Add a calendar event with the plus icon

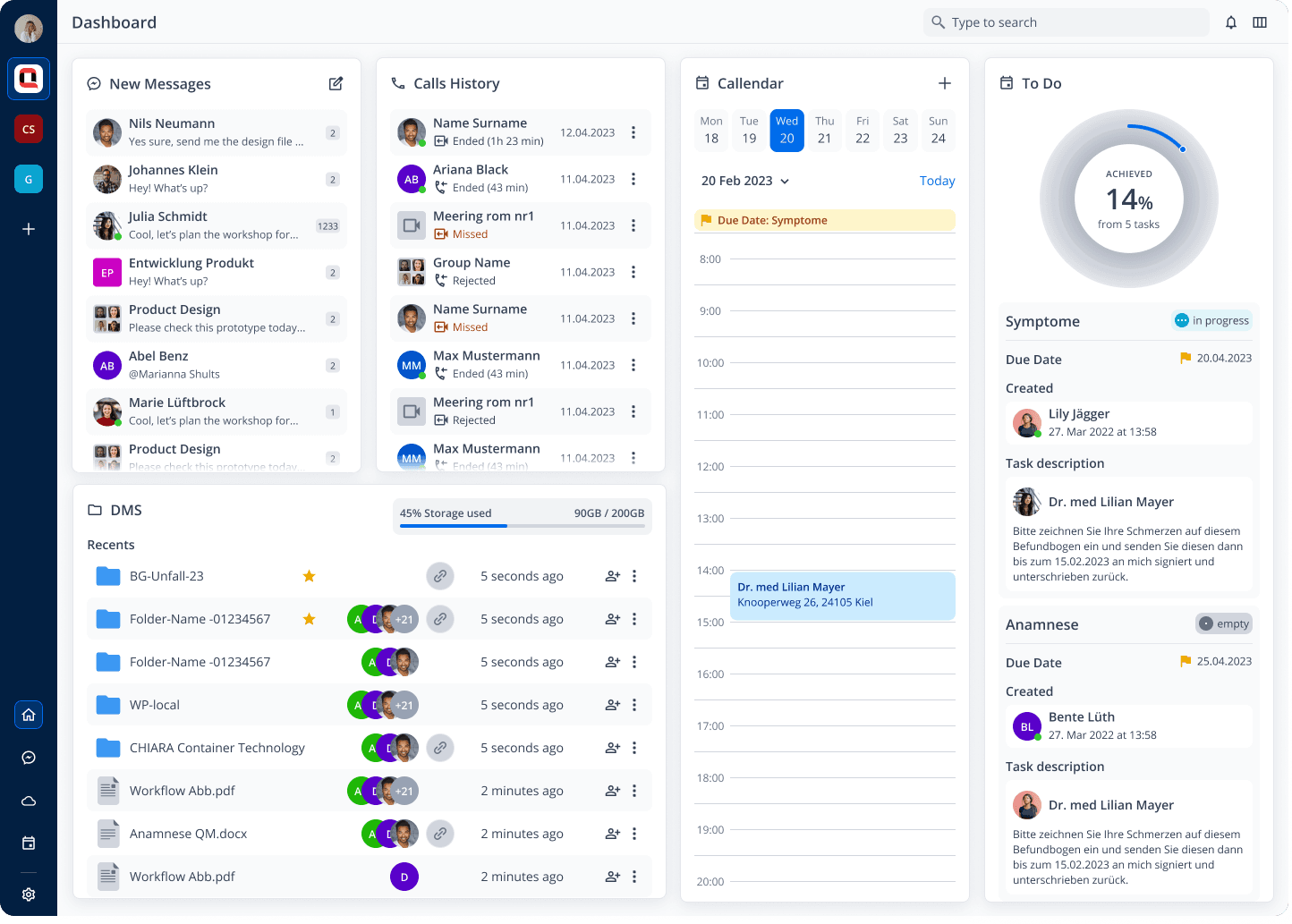944,83
